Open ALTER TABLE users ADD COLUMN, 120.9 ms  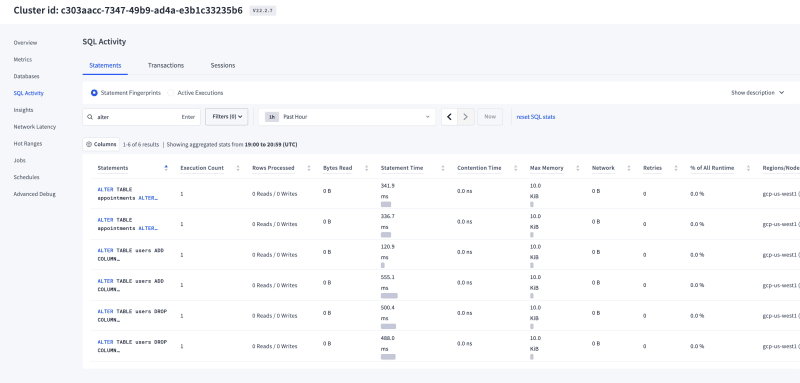[x=131, y=254]
